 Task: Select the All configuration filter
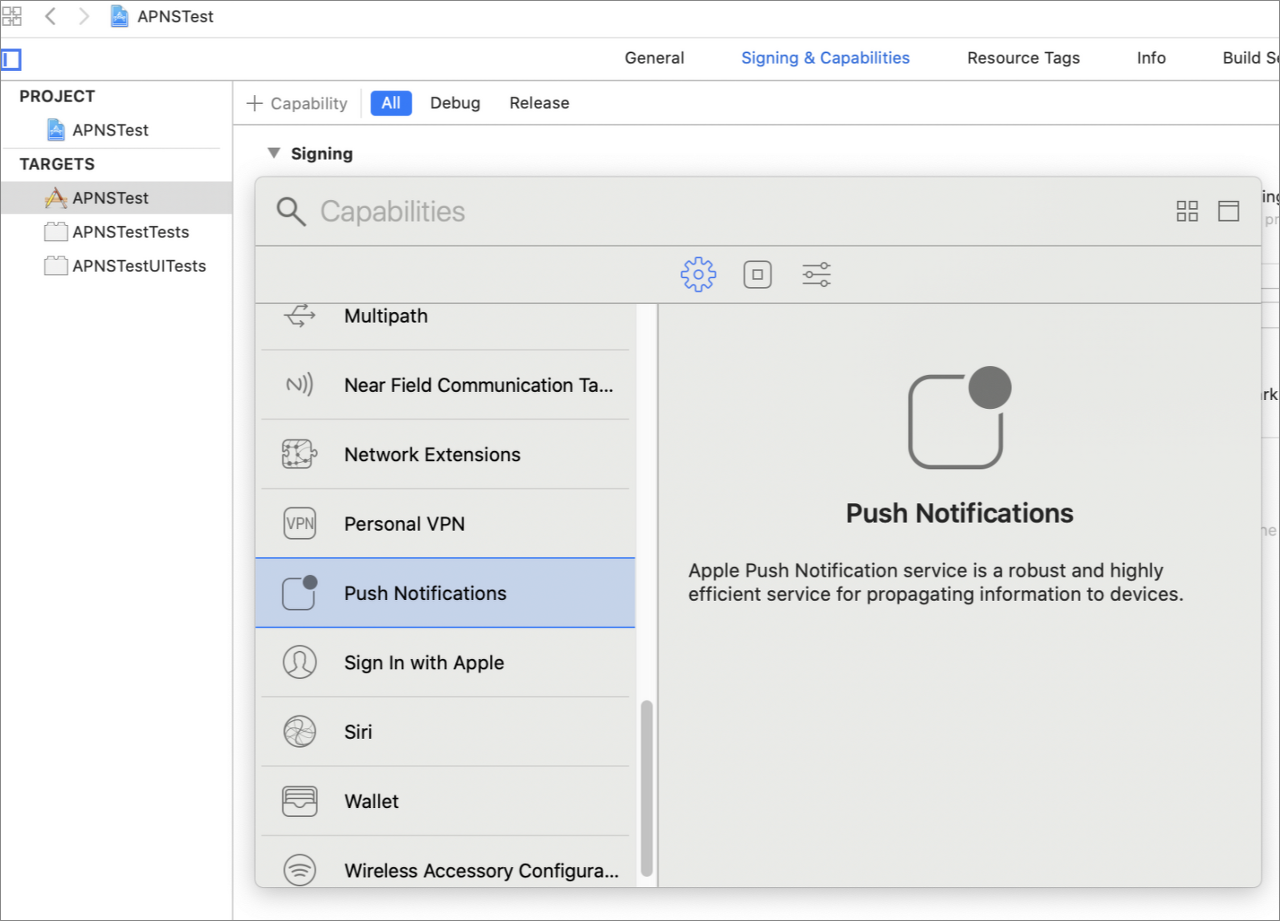click(x=391, y=103)
